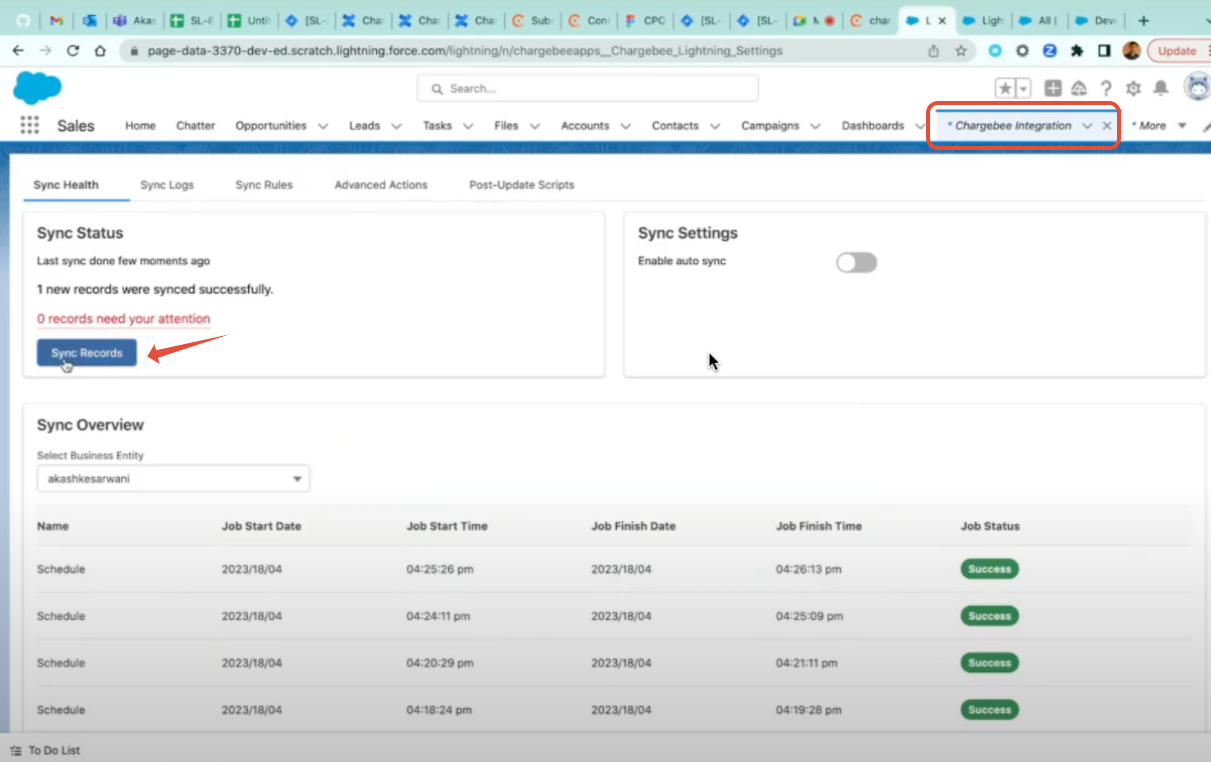Open the user profile avatar

click(x=1197, y=88)
